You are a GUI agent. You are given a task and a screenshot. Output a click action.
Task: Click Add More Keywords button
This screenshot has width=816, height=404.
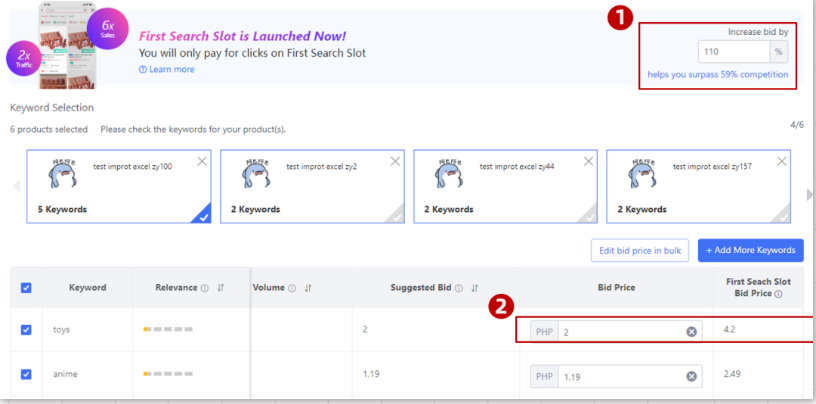750,250
